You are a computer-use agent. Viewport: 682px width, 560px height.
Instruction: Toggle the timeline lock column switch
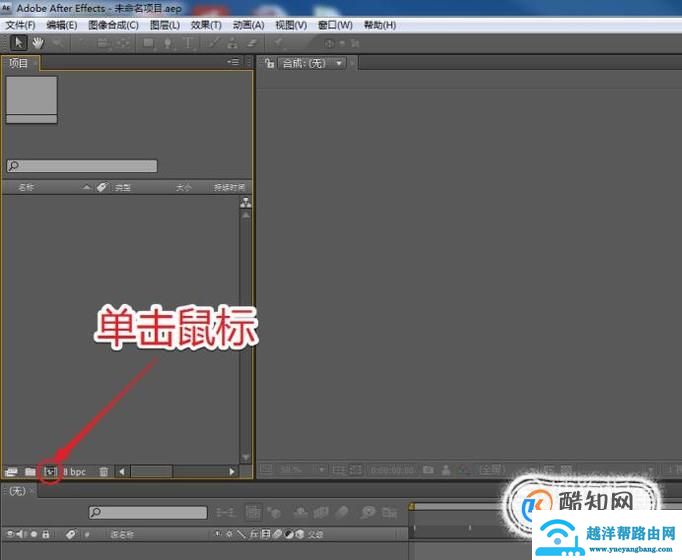46,534
